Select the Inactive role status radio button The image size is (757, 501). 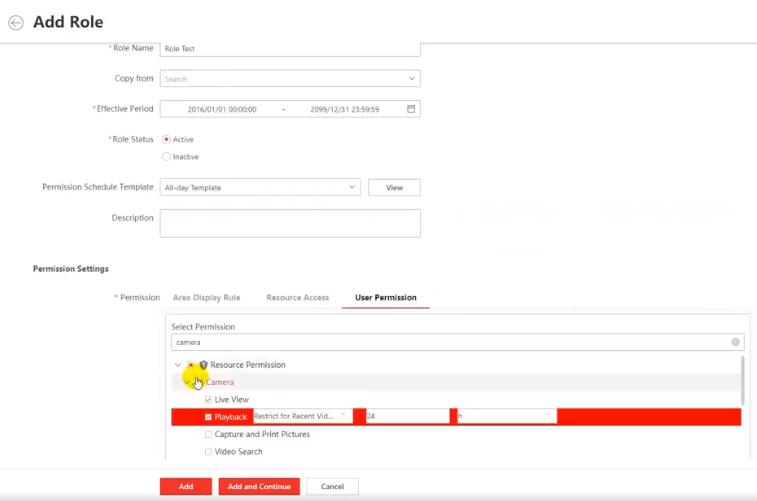(x=167, y=156)
